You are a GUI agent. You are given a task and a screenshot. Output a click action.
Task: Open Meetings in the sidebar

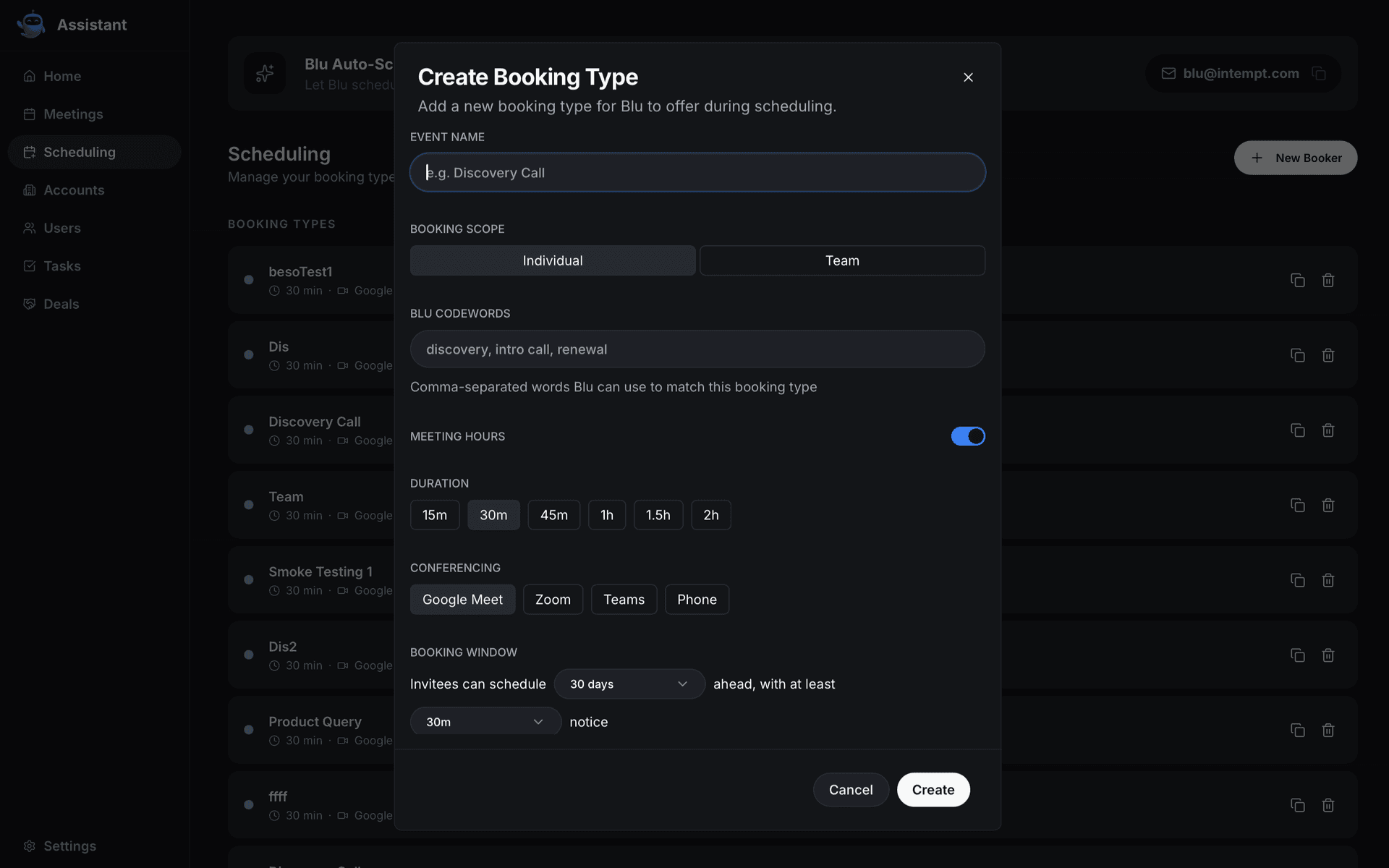[94, 114]
